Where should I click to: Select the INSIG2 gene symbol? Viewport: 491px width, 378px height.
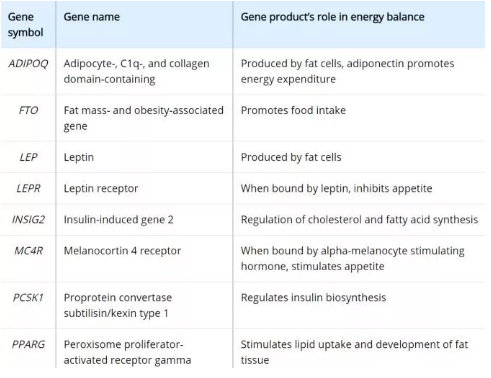coord(28,219)
